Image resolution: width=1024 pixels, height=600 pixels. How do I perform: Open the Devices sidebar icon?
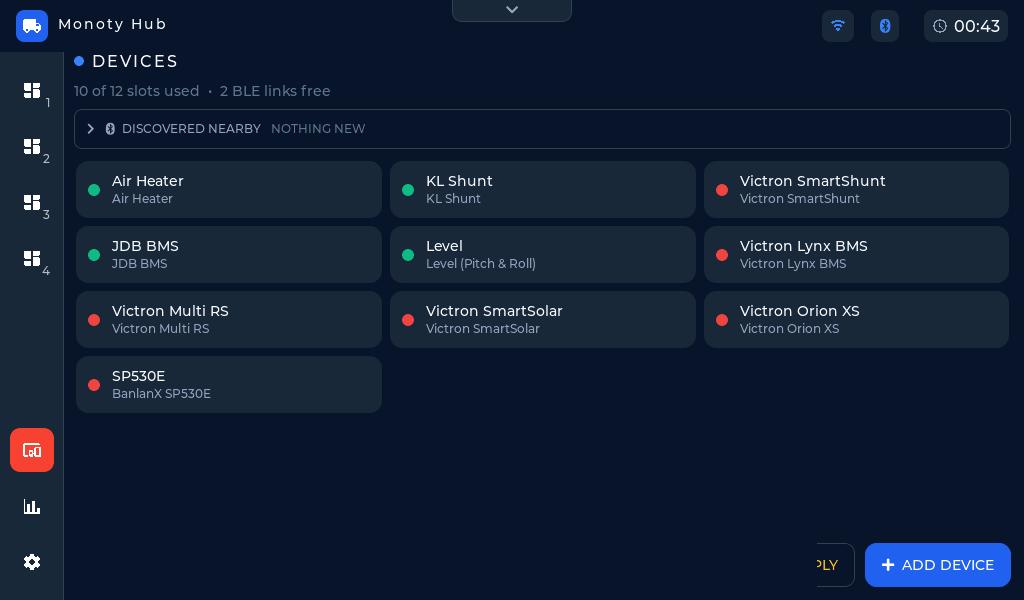pyautogui.click(x=32, y=450)
